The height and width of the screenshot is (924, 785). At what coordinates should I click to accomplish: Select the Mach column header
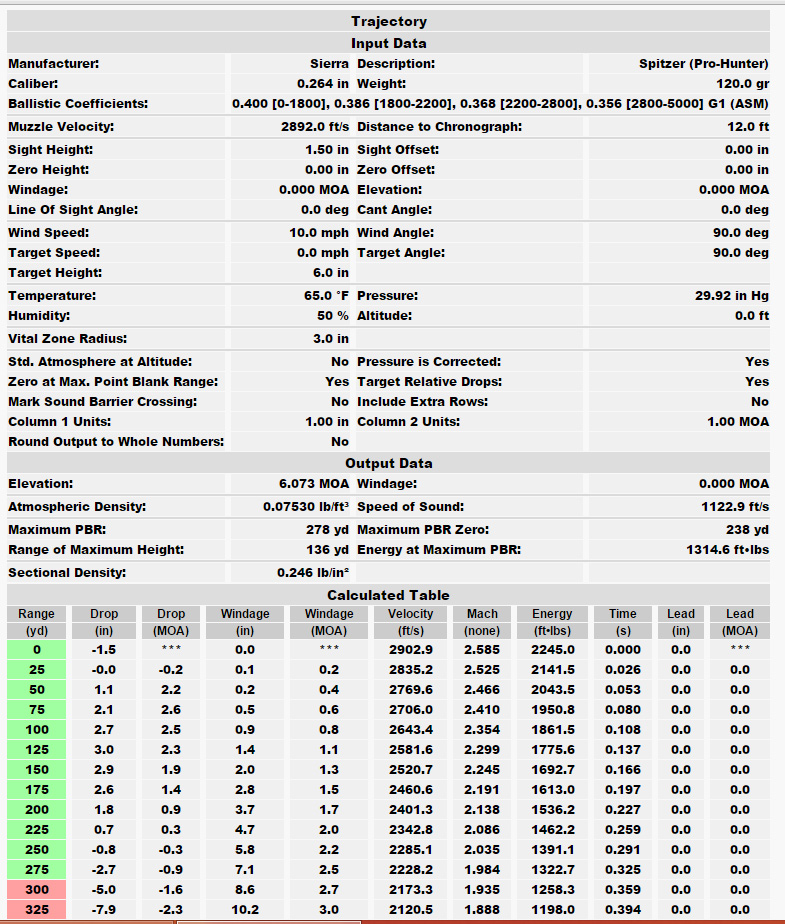(482, 622)
